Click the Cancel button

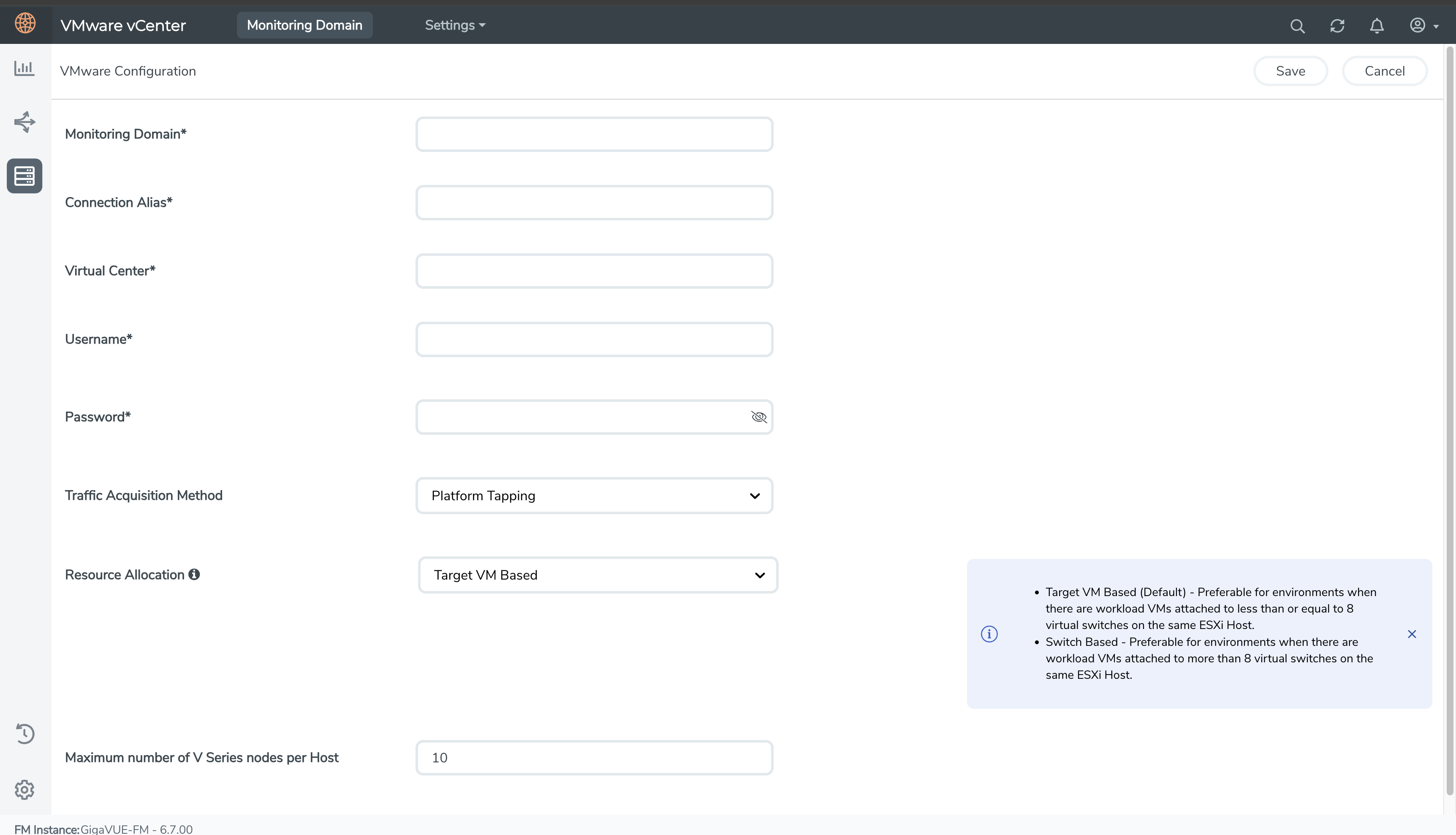(1384, 71)
